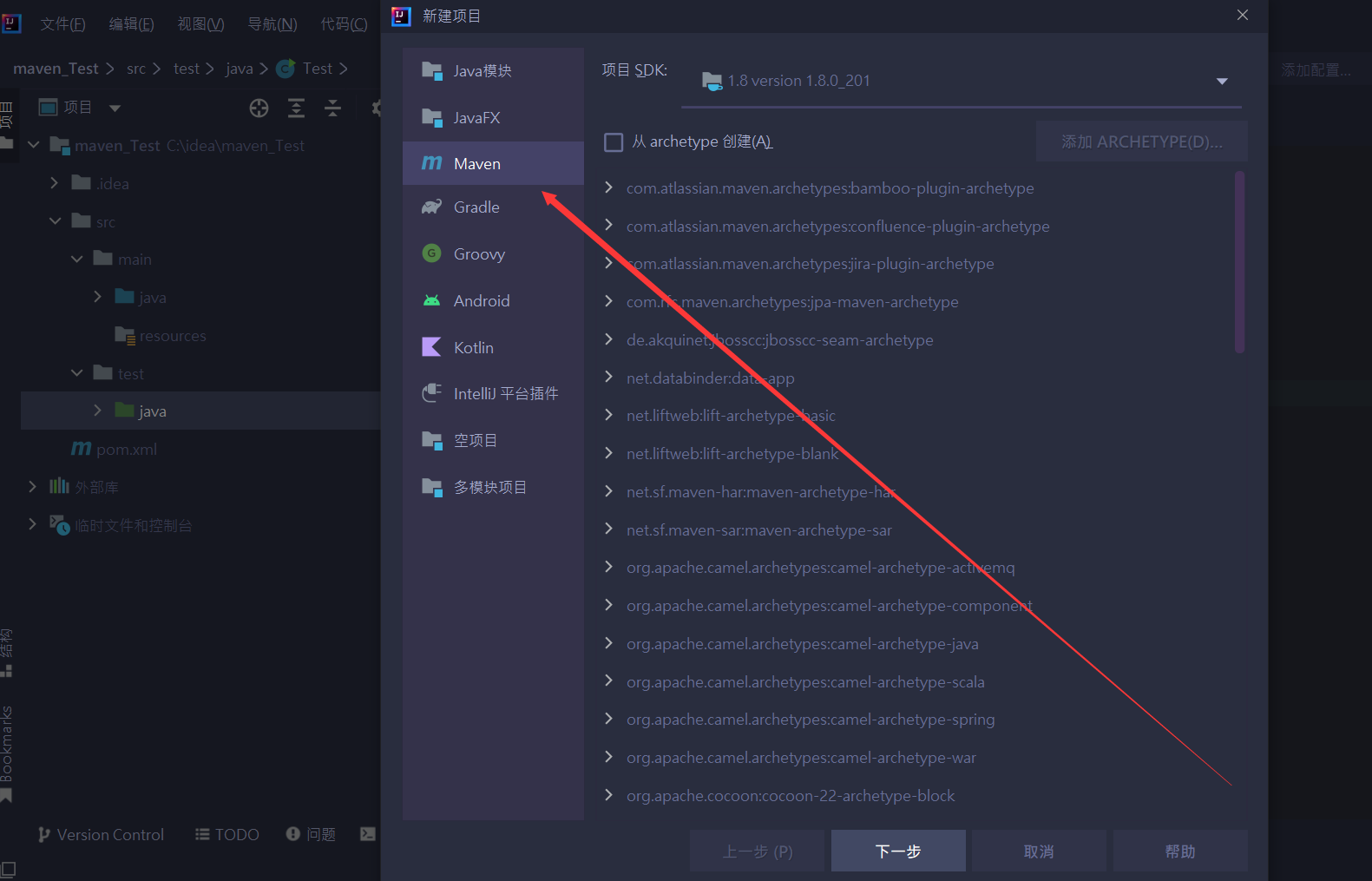Click the 临时文件和控制台 scratch icon
1372x881 pixels.
point(59,524)
